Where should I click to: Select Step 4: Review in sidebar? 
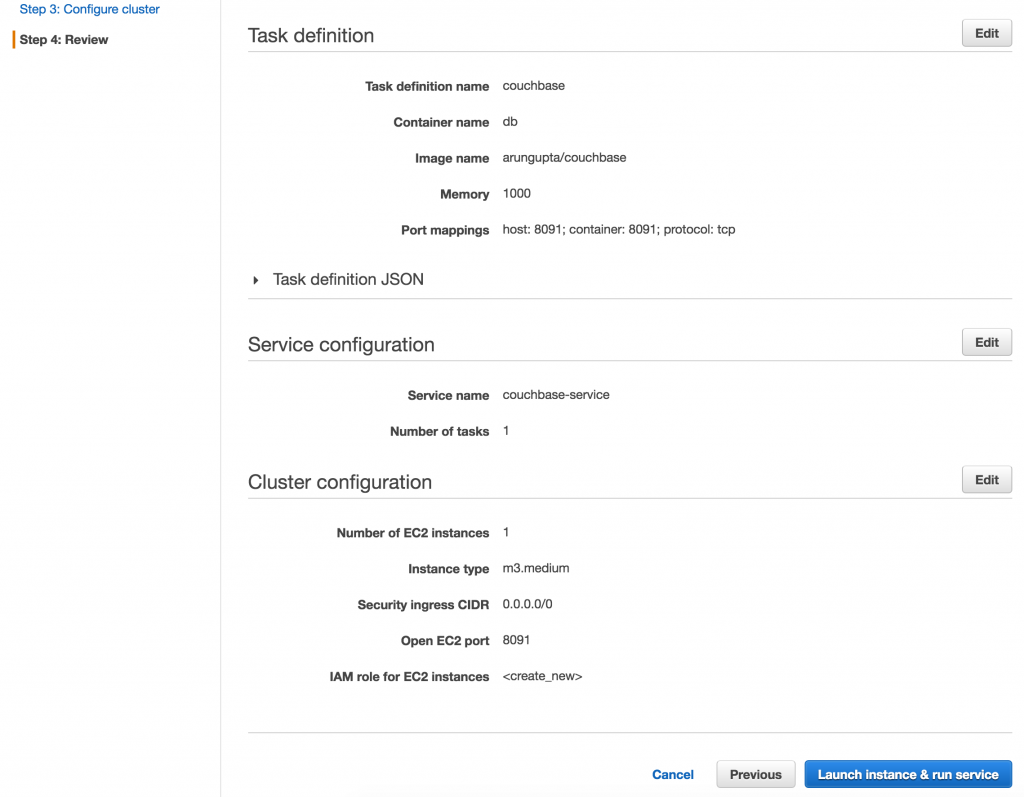coord(64,40)
